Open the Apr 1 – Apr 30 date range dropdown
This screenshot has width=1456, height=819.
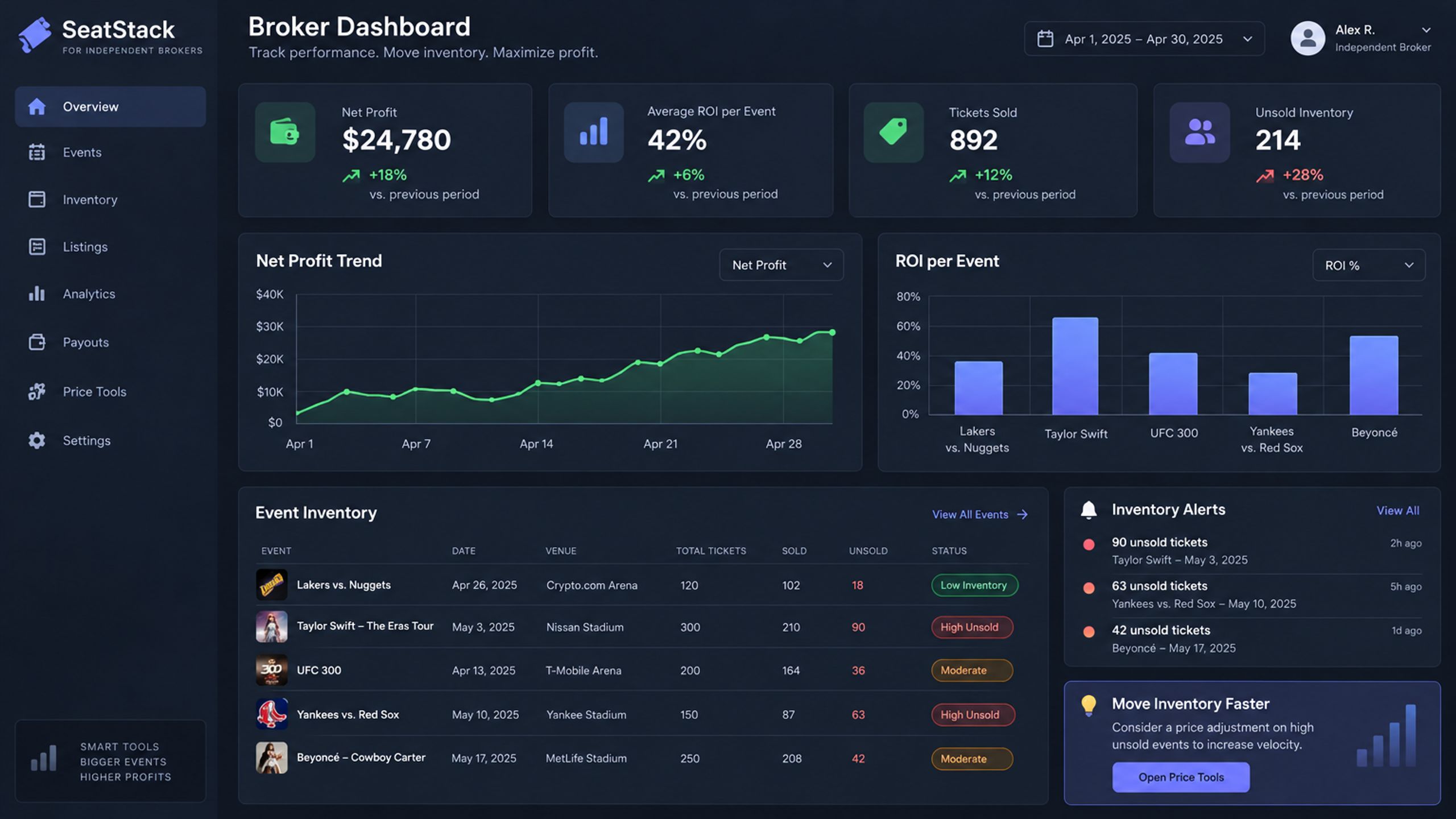tap(1144, 39)
